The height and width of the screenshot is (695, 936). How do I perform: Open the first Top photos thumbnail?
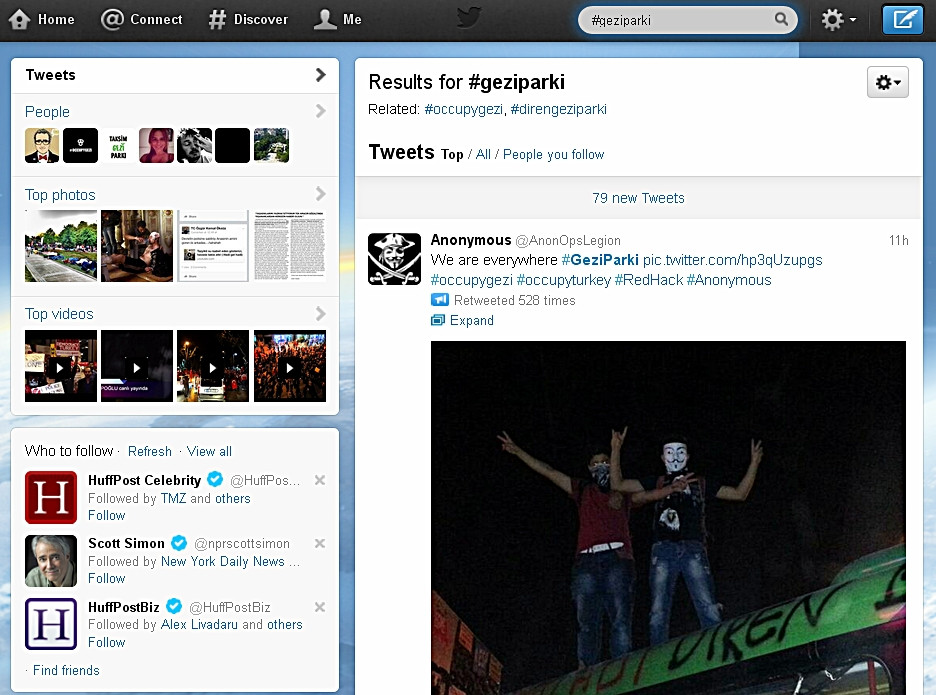61,246
